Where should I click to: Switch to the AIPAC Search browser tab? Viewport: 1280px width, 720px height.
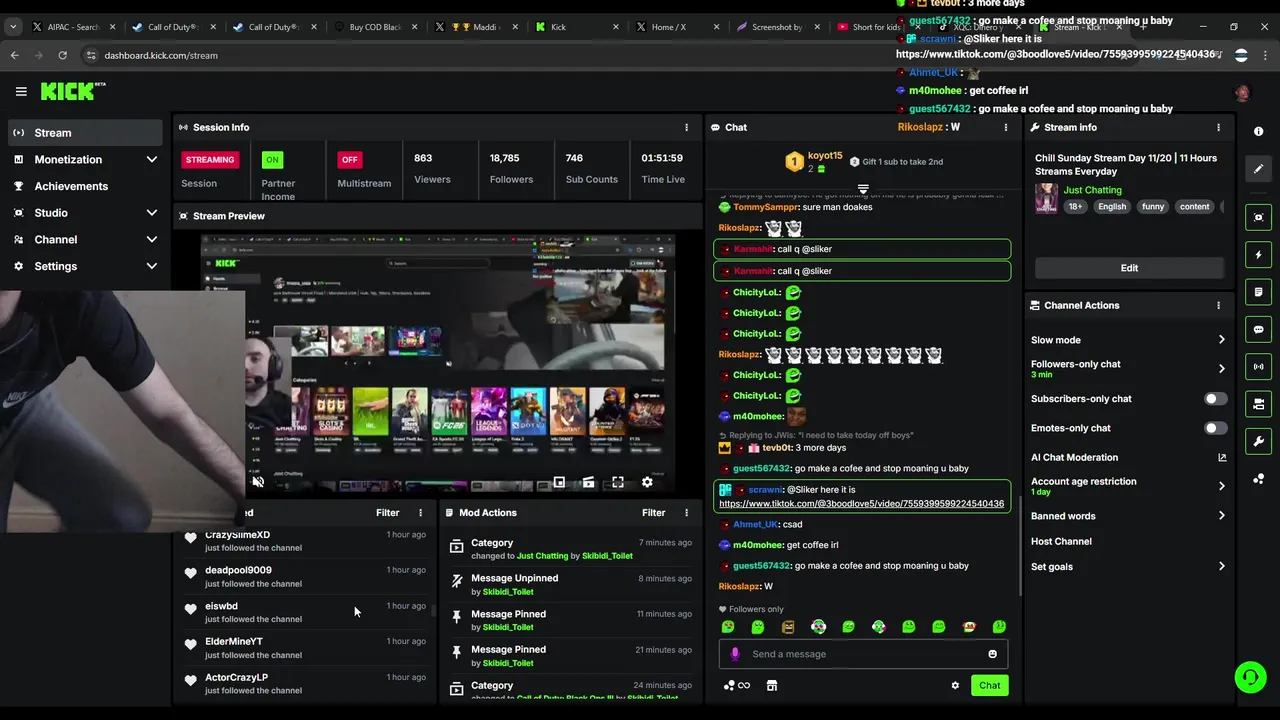tap(73, 27)
